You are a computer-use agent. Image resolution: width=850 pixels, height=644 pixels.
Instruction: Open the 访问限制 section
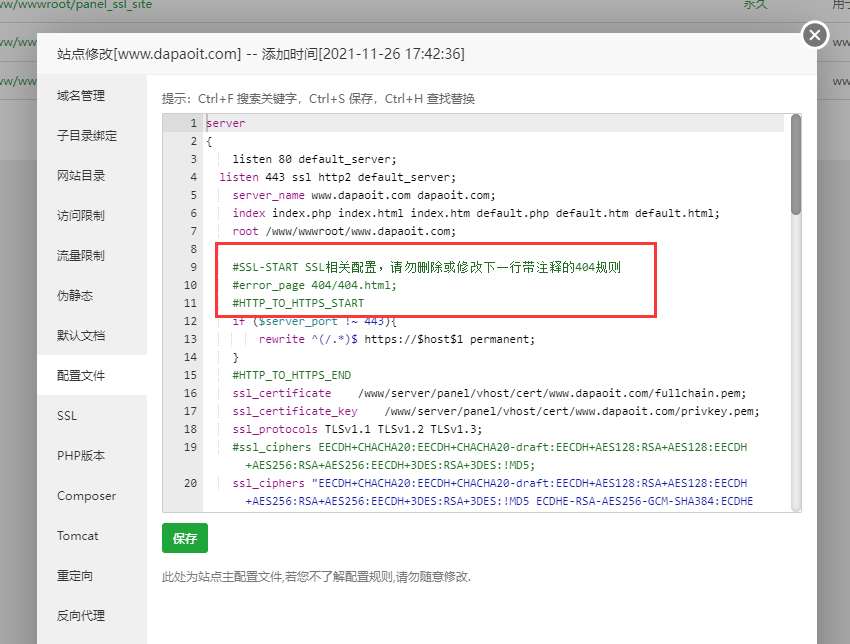click(x=81, y=216)
